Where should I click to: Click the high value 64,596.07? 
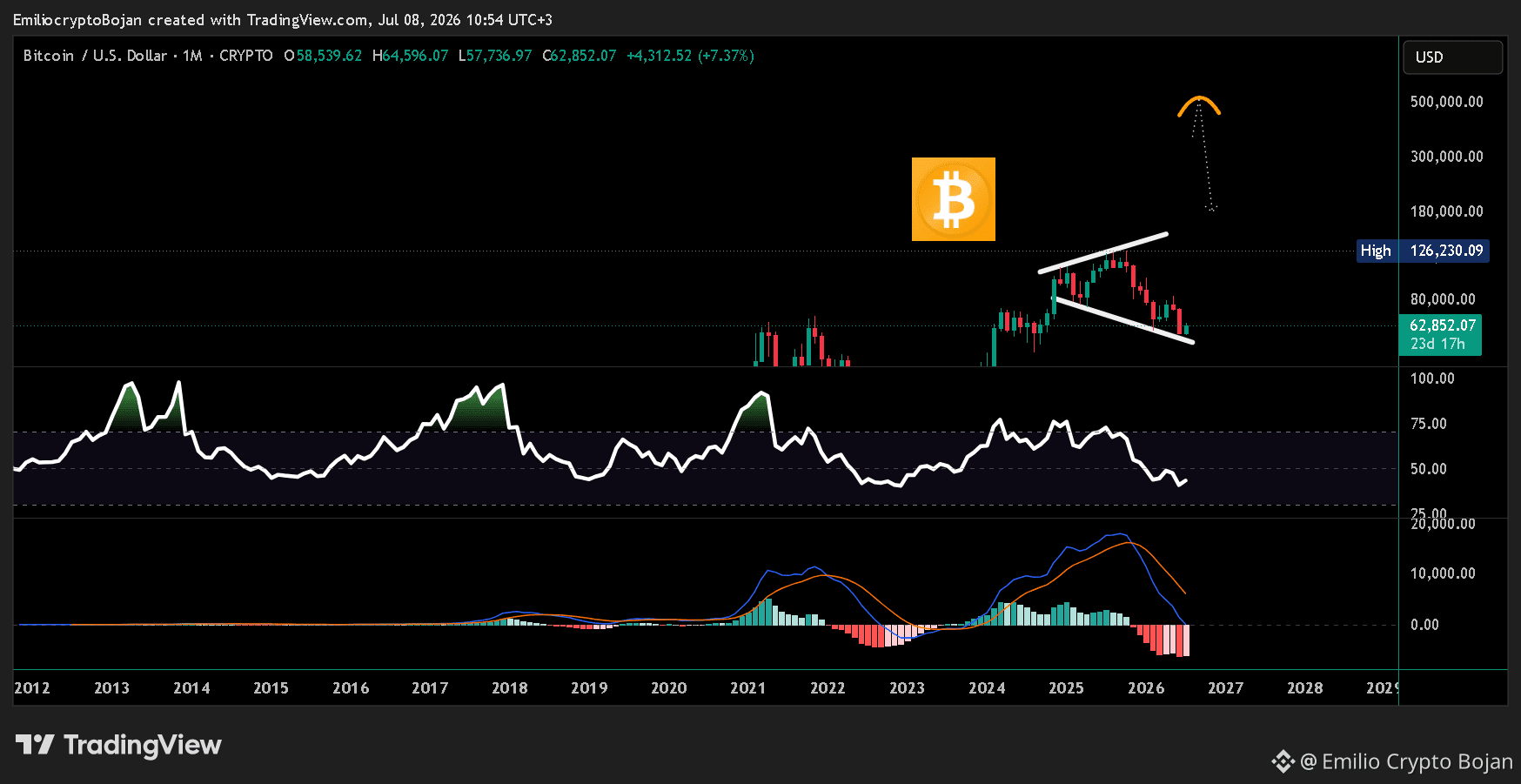click(x=415, y=56)
